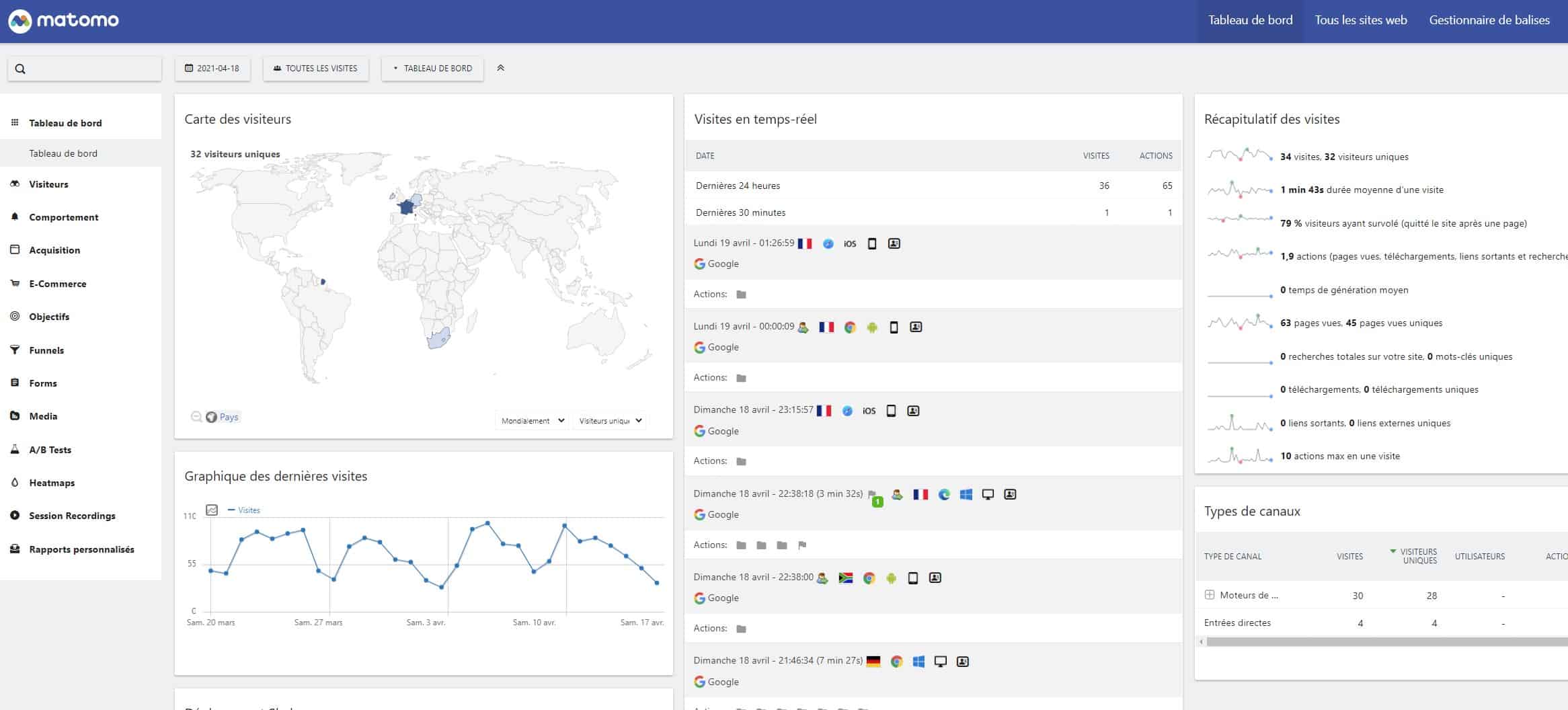Open Session Recordings

tap(72, 515)
